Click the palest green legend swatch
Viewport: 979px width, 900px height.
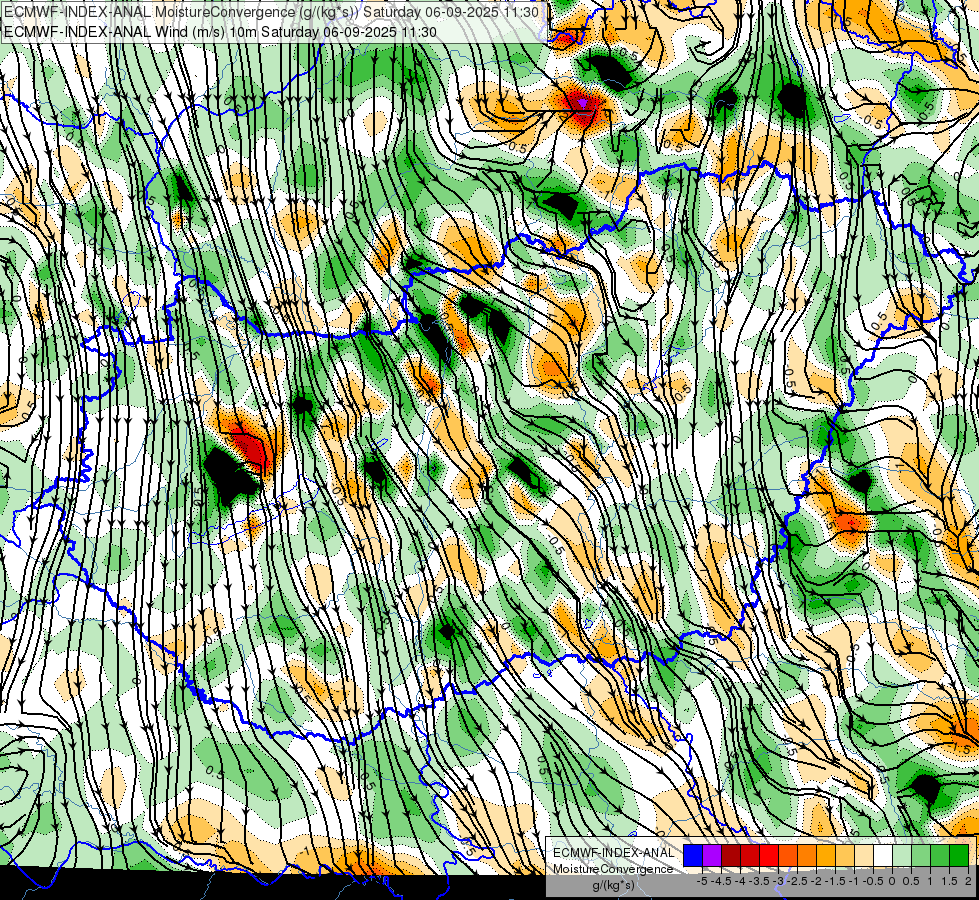point(902,855)
